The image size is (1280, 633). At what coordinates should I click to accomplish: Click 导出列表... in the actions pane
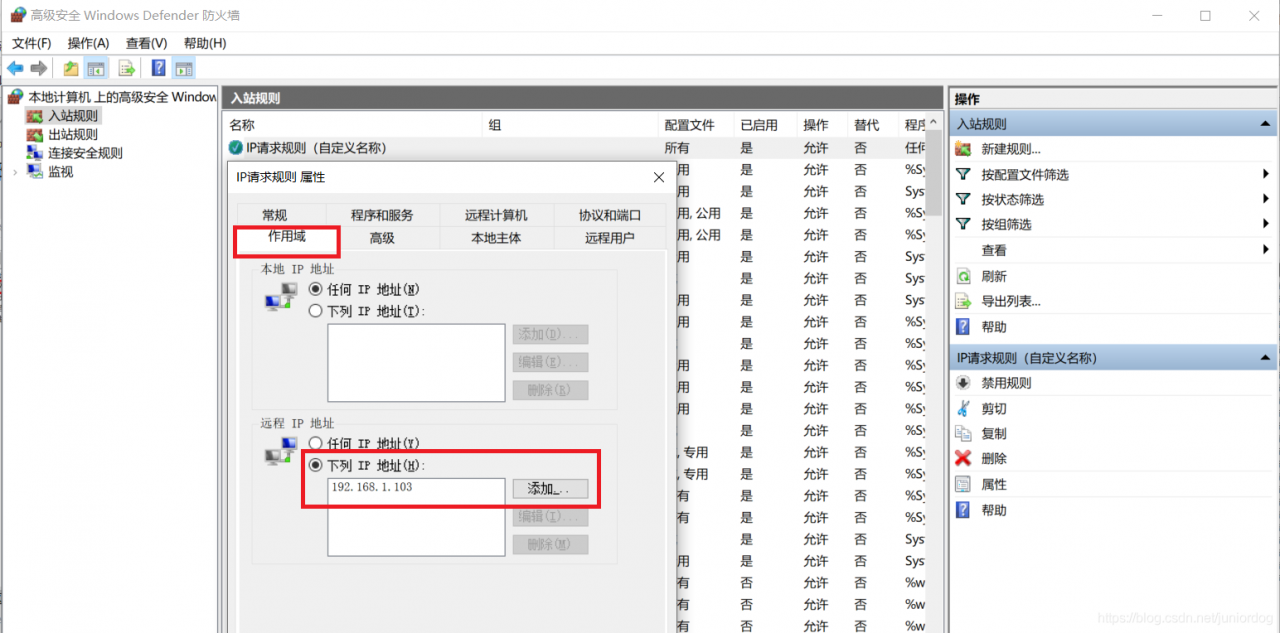tap(1011, 301)
